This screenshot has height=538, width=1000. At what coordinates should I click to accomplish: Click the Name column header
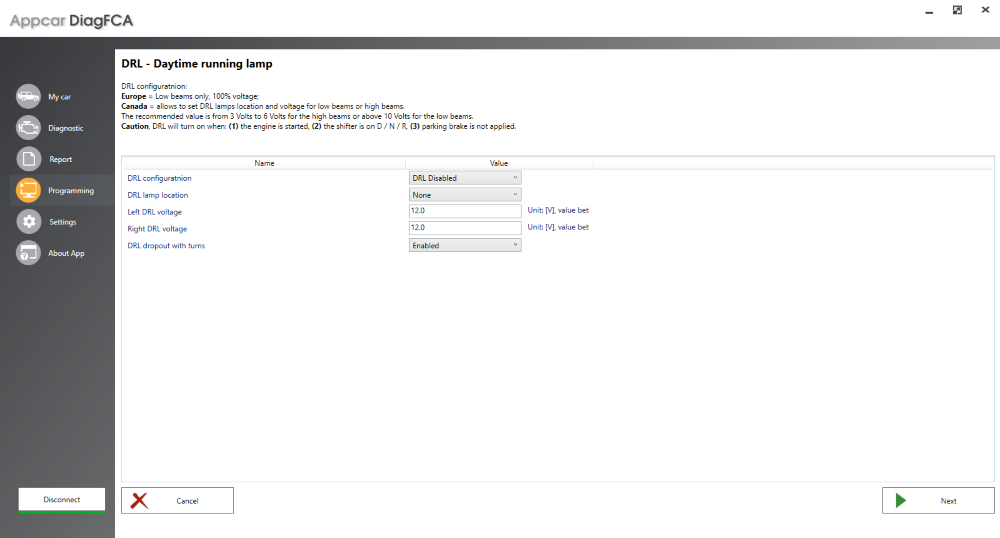[x=264, y=163]
